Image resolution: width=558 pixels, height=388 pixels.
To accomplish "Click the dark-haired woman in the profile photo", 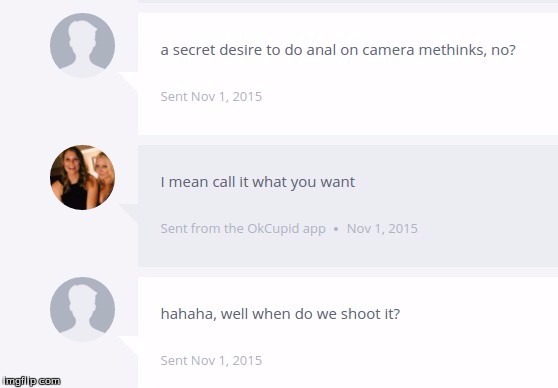I will click(73, 180).
